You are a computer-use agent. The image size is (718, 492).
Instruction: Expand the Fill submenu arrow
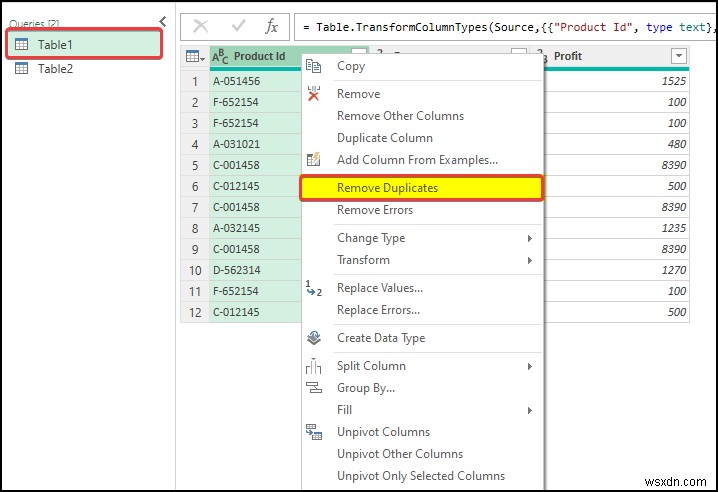[530, 410]
